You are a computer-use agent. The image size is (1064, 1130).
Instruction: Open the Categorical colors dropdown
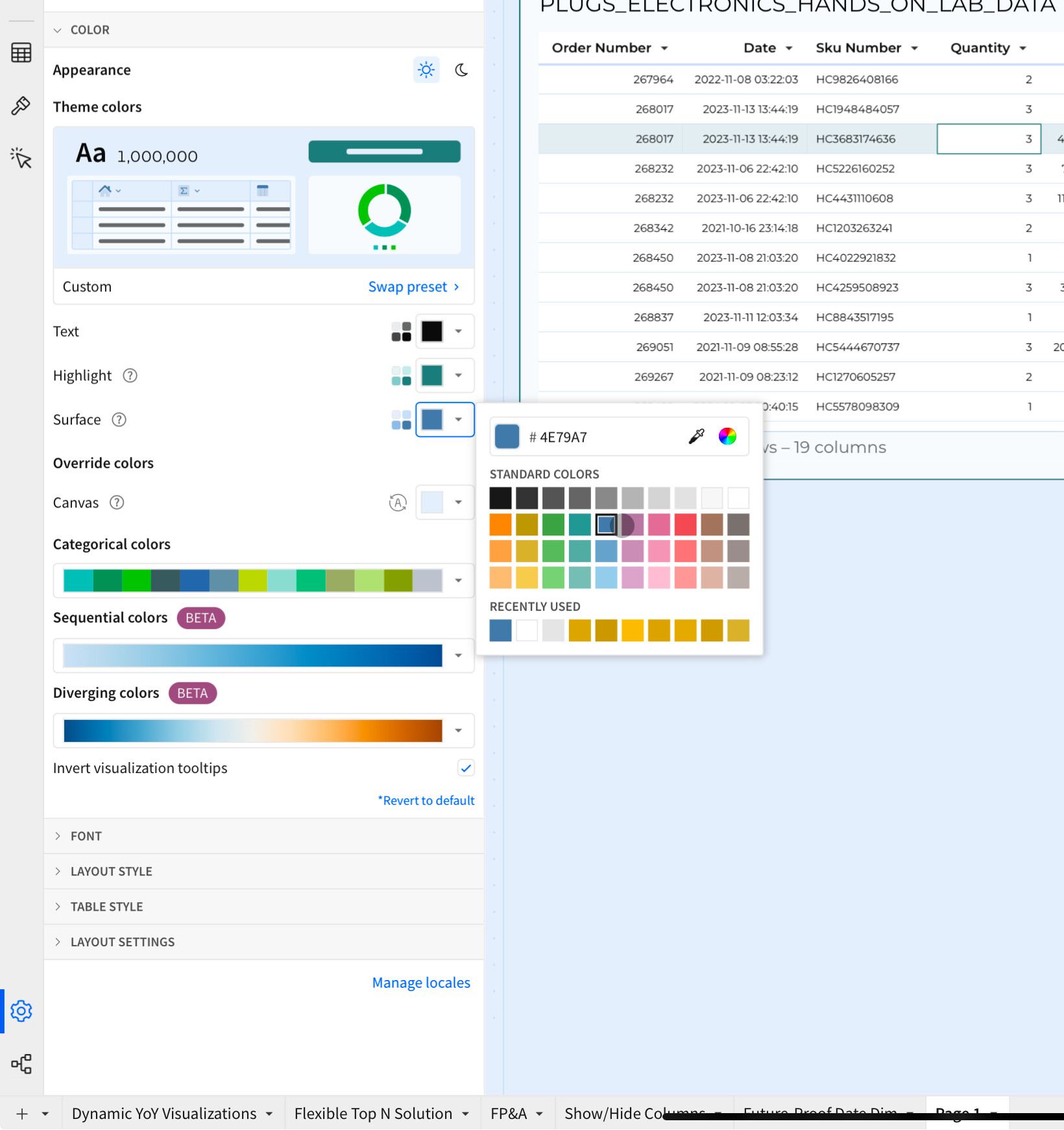[459, 580]
